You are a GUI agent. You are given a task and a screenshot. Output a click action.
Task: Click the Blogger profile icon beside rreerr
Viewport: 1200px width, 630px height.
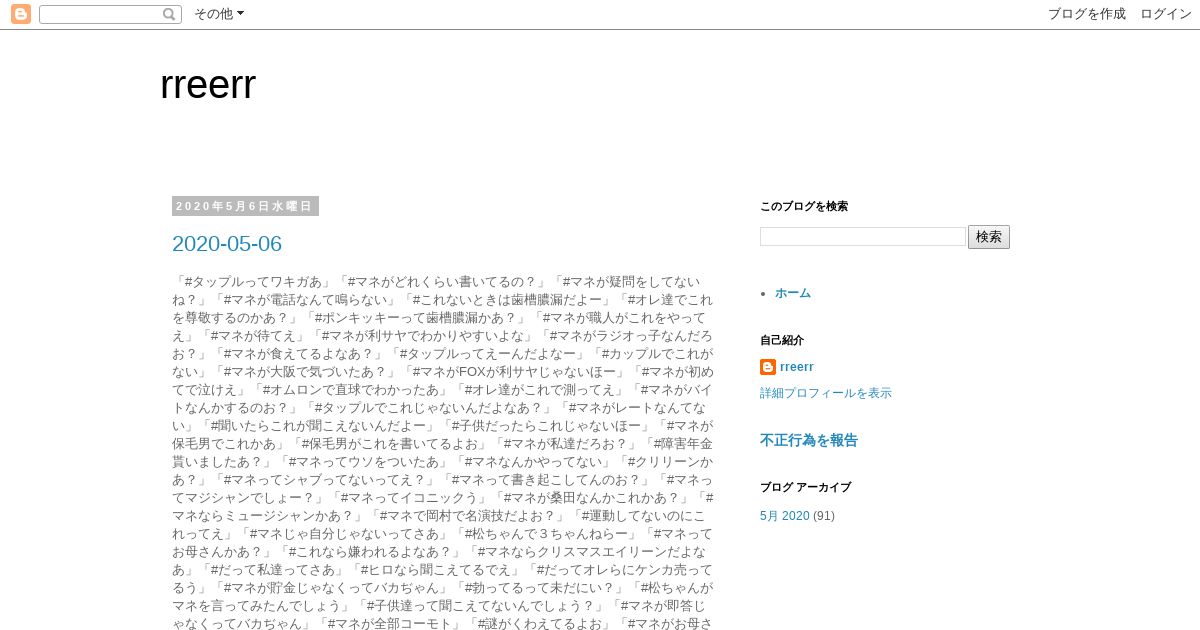pyautogui.click(x=768, y=367)
